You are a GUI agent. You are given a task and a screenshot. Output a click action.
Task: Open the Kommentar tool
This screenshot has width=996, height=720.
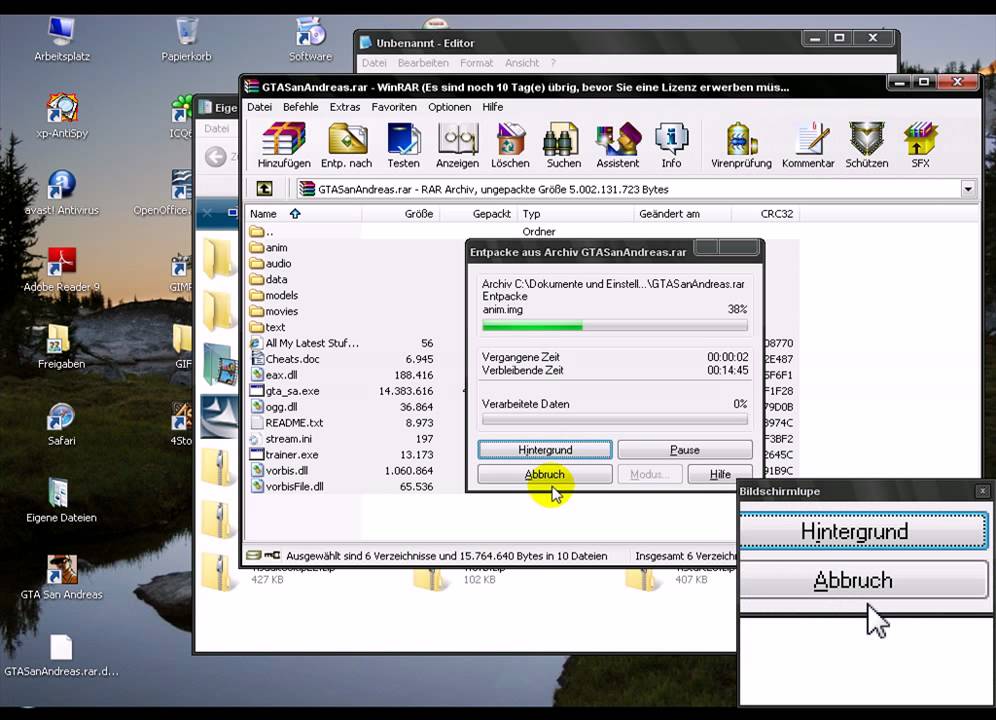[x=808, y=145]
